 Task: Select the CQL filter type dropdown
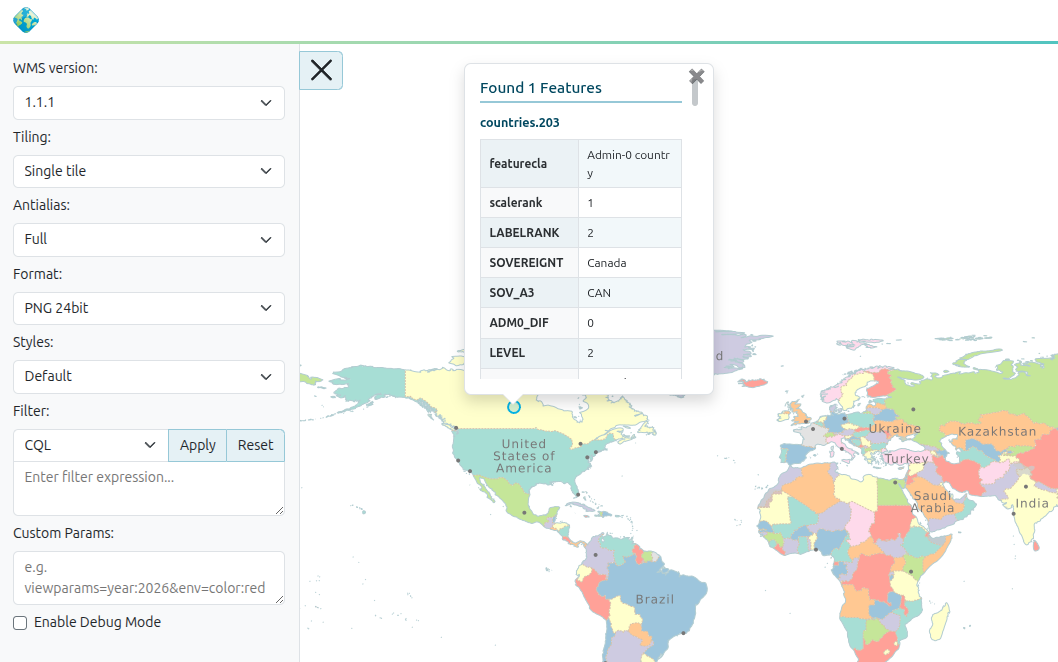click(x=90, y=445)
